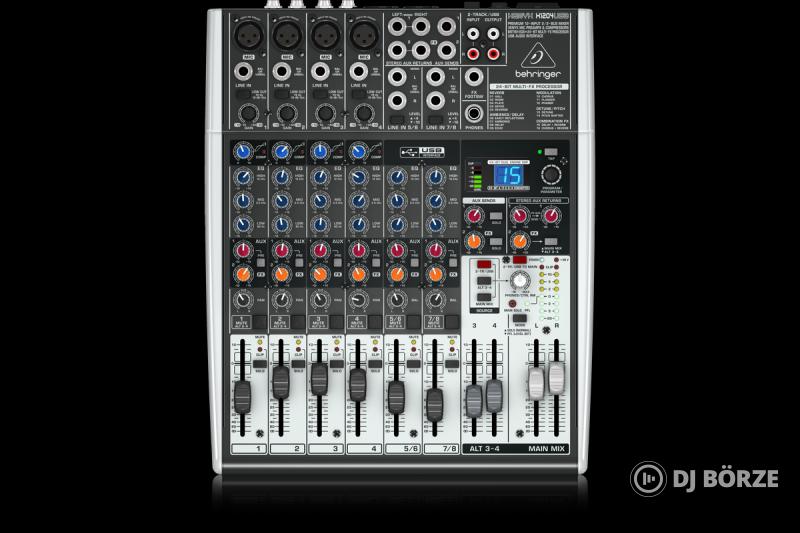Click channel 1 fader handle
Image resolution: width=800 pixels, height=533 pixels.
tap(242, 397)
